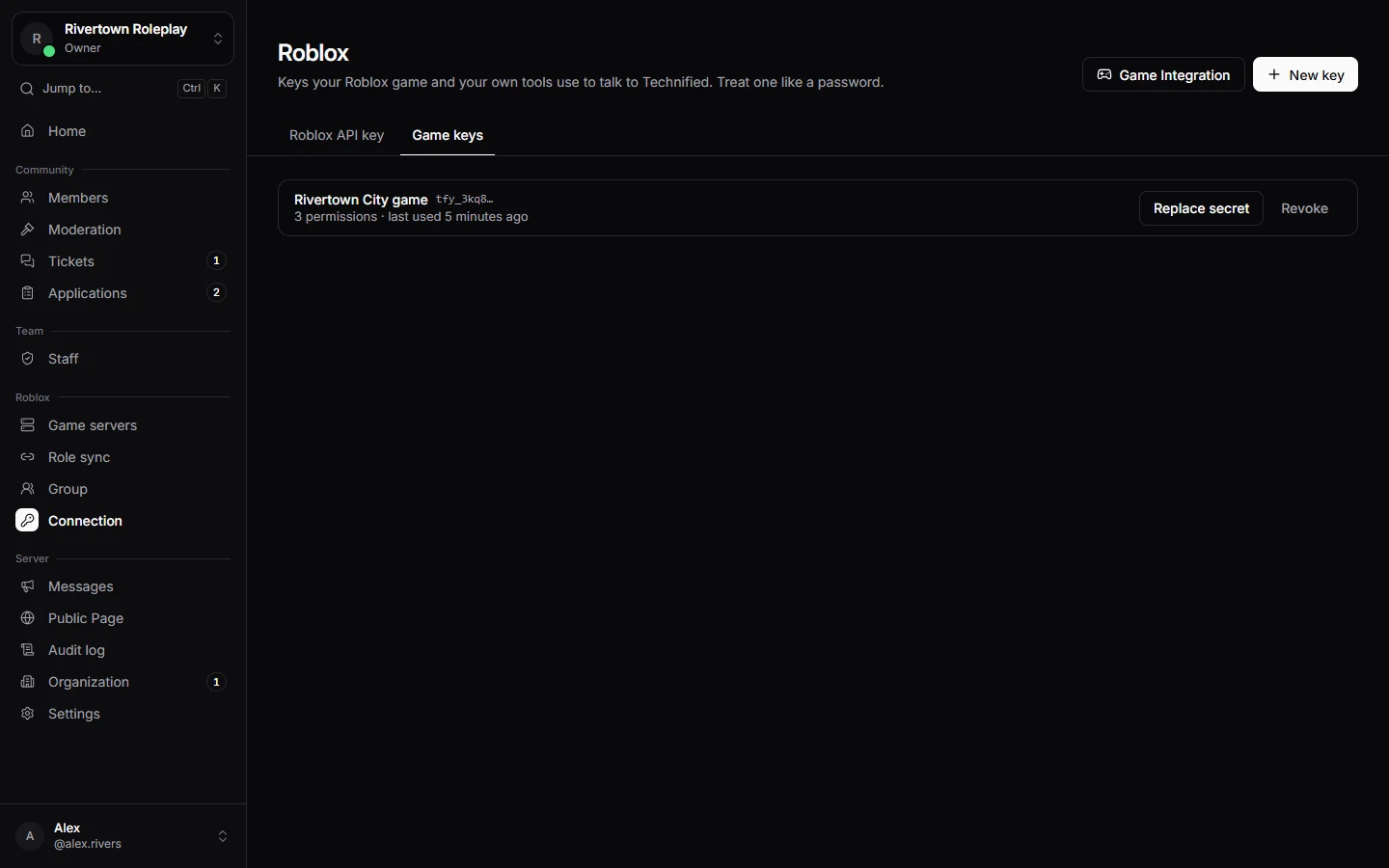Image resolution: width=1389 pixels, height=868 pixels.
Task: Click the plus icon in New key
Action: click(x=1274, y=74)
